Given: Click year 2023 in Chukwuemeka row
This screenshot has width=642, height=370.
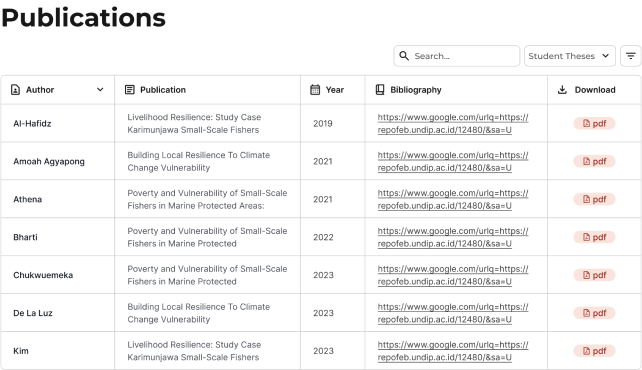Looking at the screenshot, I should pos(323,275).
